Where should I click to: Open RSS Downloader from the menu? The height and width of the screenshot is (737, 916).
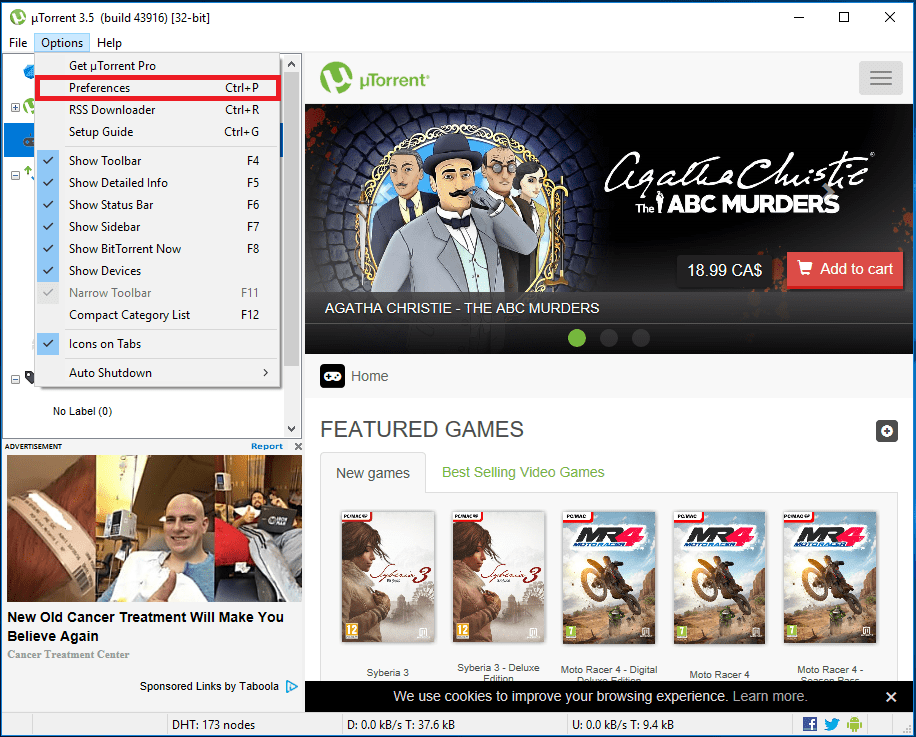(x=158, y=110)
